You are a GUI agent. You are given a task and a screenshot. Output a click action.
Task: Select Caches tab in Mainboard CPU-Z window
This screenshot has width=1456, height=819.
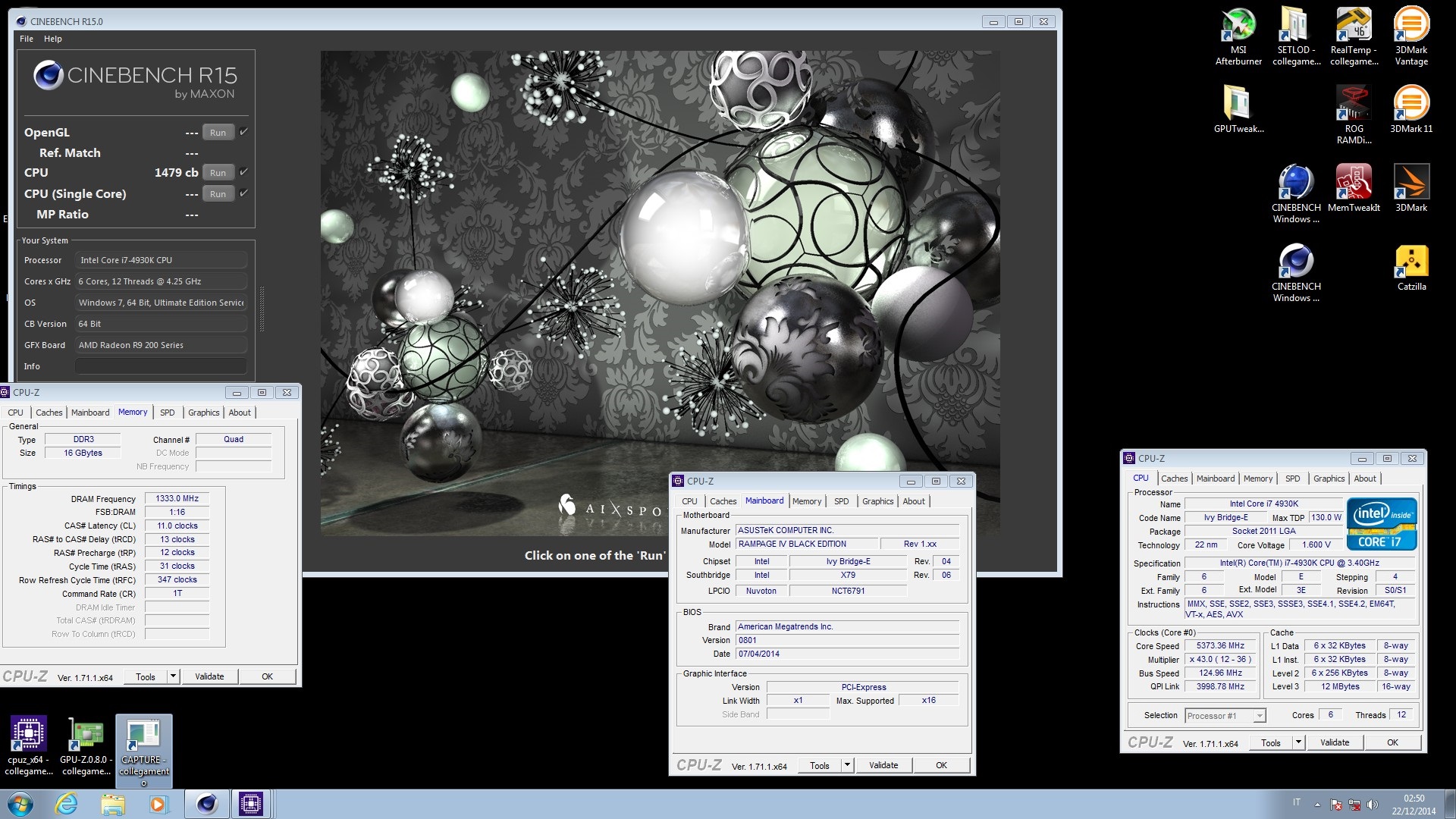[x=723, y=501]
